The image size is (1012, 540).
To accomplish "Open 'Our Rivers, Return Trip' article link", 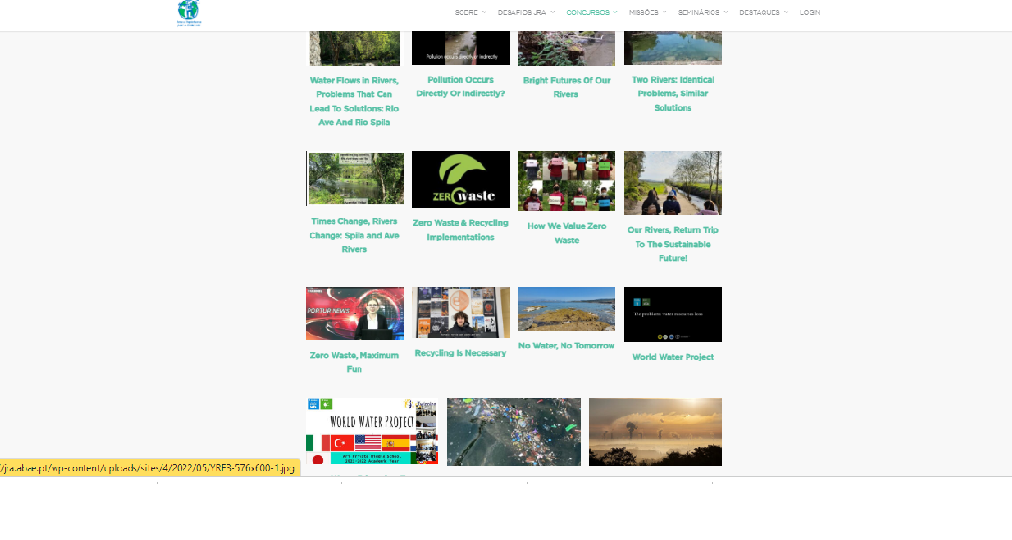I will coord(672,244).
